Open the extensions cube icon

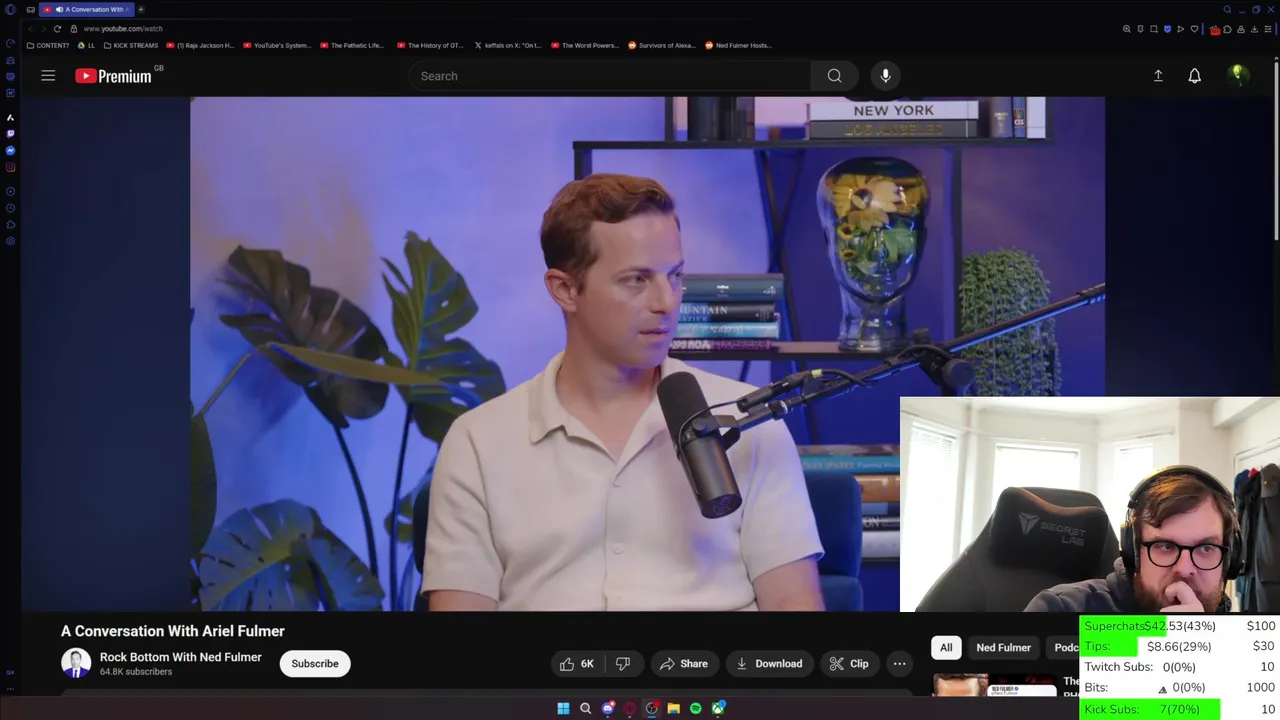click(1227, 29)
